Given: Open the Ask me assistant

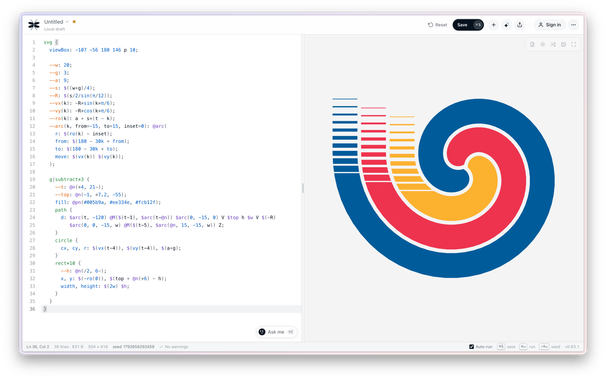Looking at the screenshot, I should pyautogui.click(x=276, y=332).
